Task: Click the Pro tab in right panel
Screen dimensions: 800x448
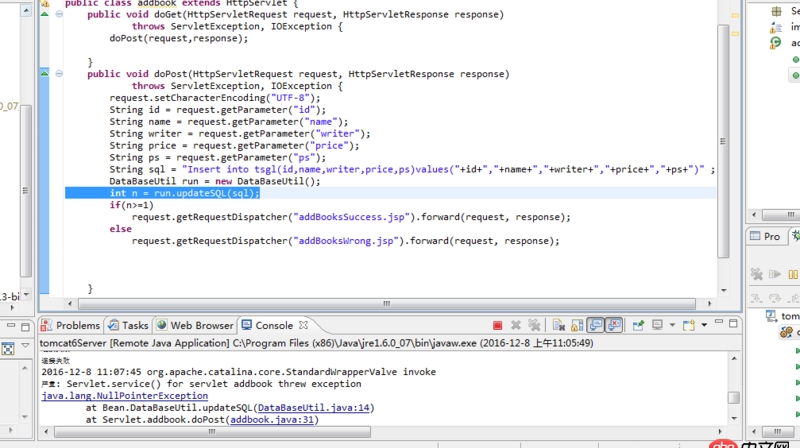Action: point(765,236)
